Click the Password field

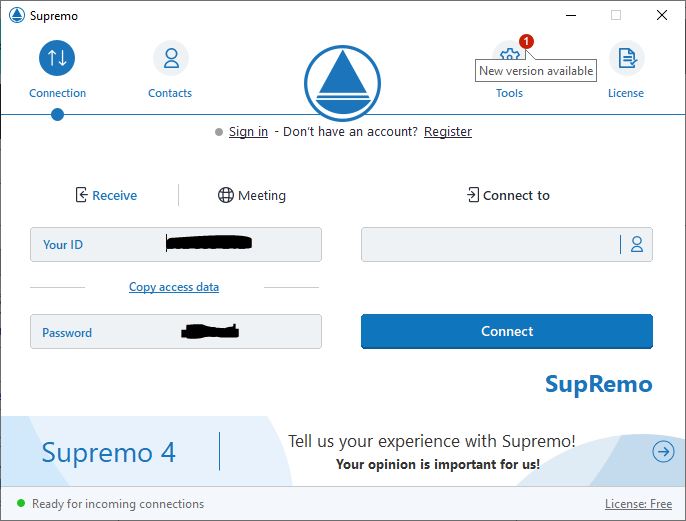[x=176, y=331]
